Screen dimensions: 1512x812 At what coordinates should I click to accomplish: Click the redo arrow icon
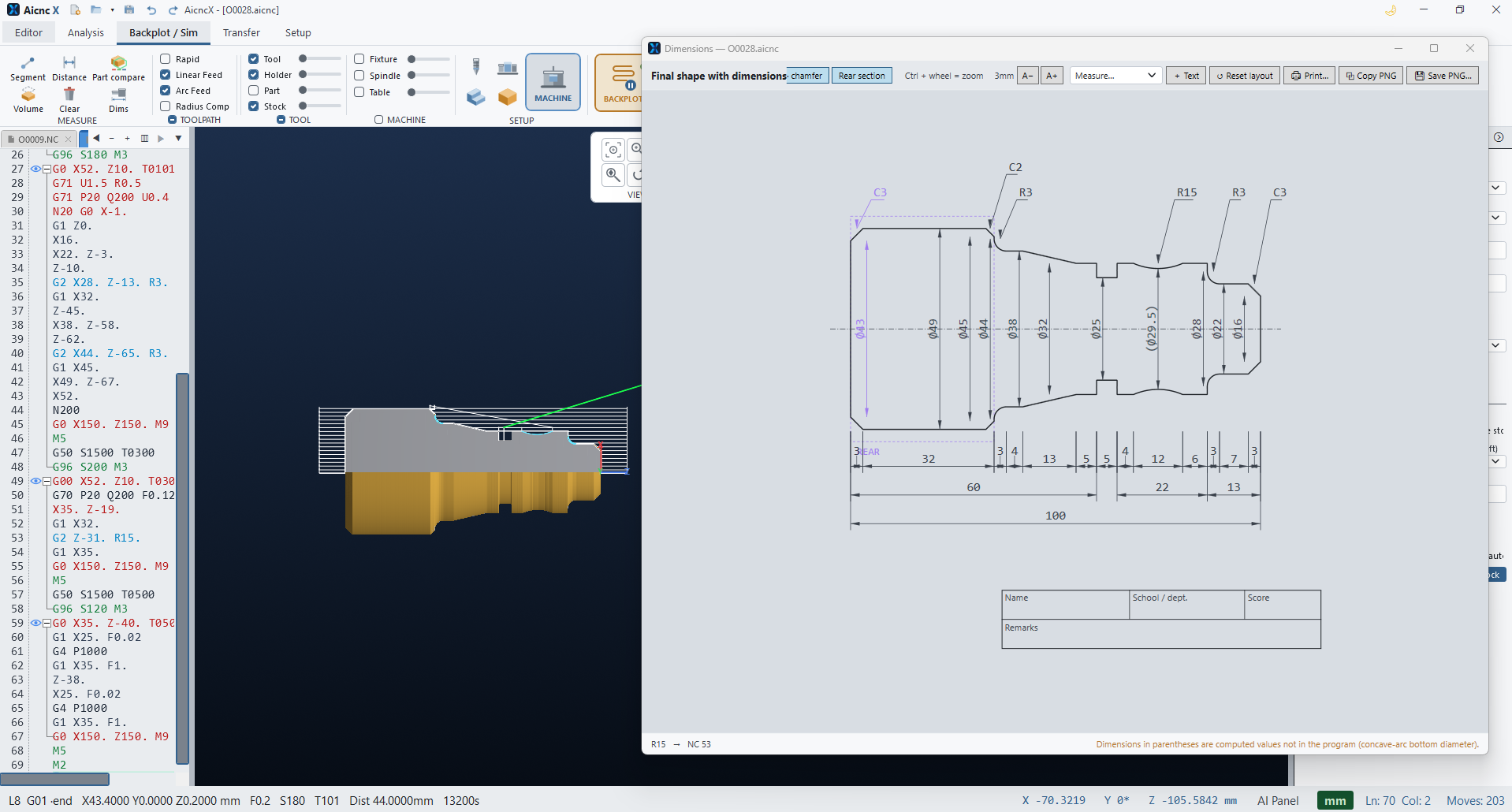click(x=173, y=10)
